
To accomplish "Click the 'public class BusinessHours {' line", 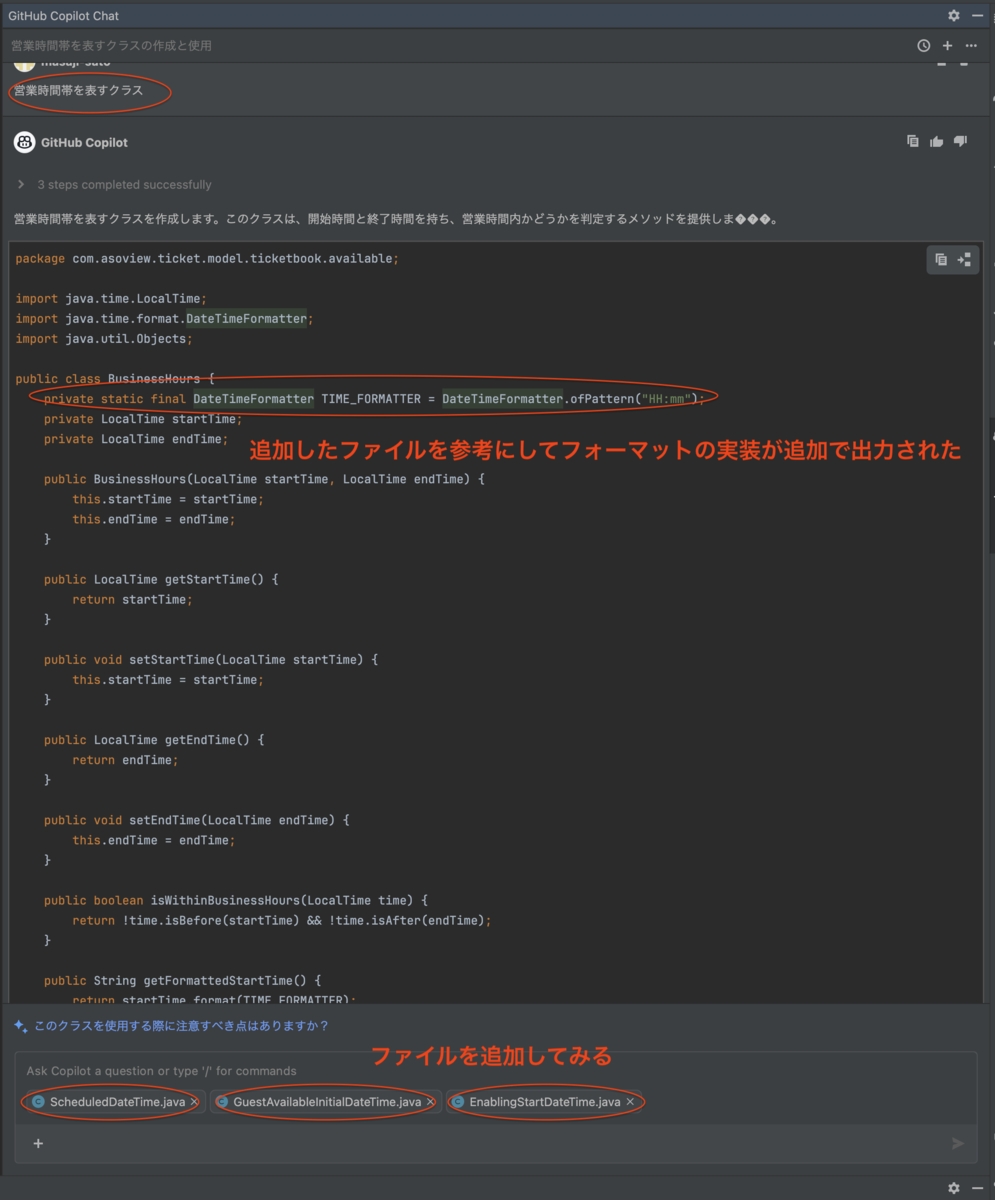I will (x=115, y=379).
